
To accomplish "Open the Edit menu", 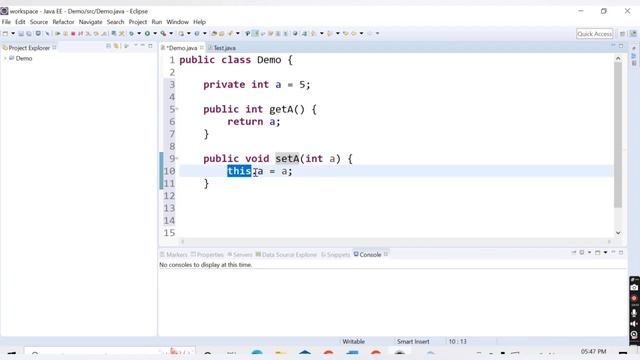I will tap(20, 22).
